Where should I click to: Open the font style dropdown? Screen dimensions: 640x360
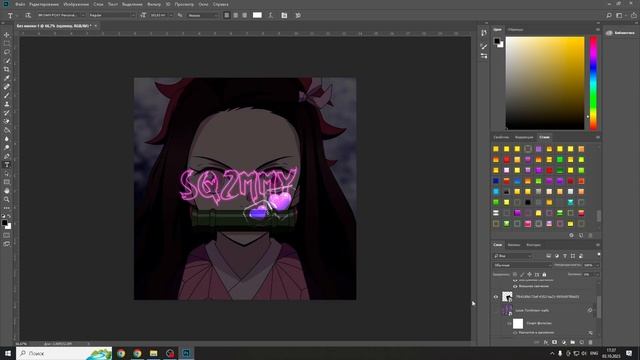(x=112, y=15)
